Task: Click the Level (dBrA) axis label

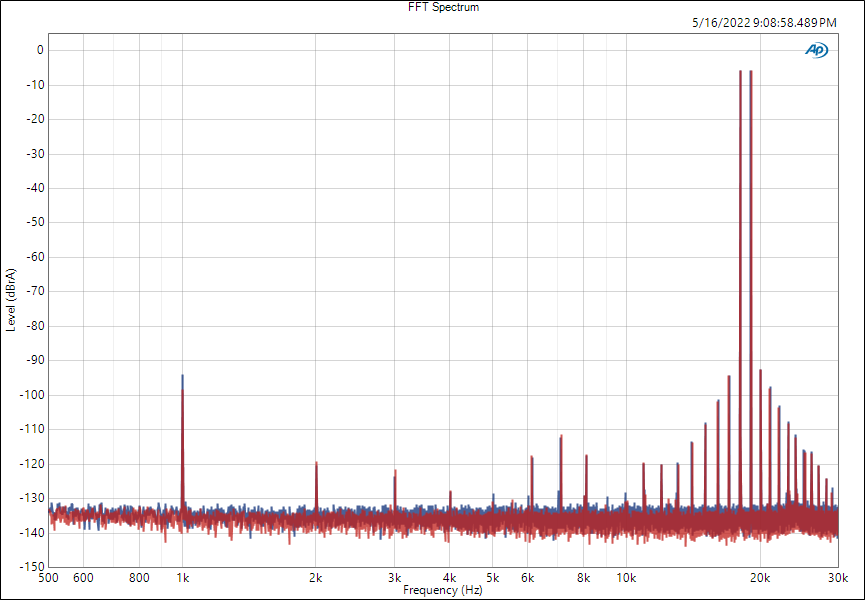Action: click(x=11, y=300)
